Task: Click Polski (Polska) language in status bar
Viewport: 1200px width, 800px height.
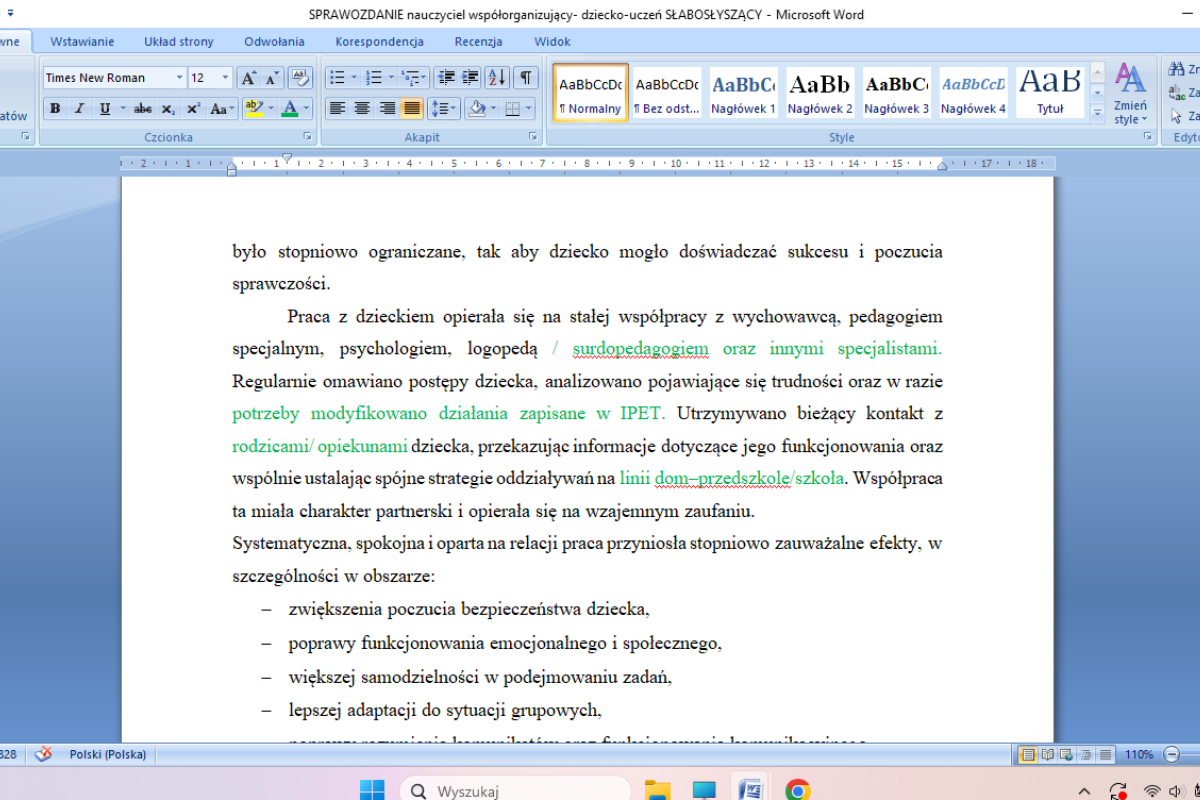Action: click(x=108, y=754)
